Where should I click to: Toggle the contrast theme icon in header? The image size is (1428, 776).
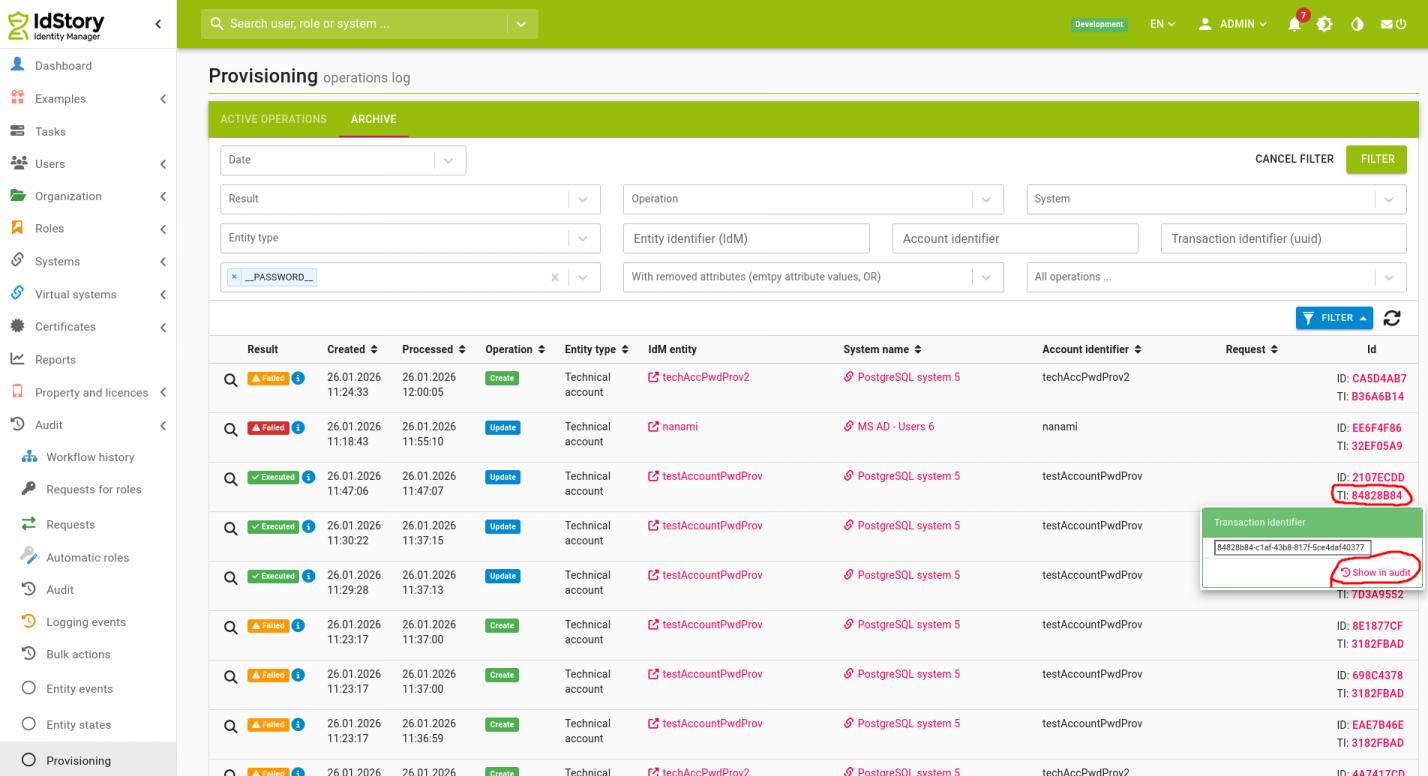point(1357,24)
